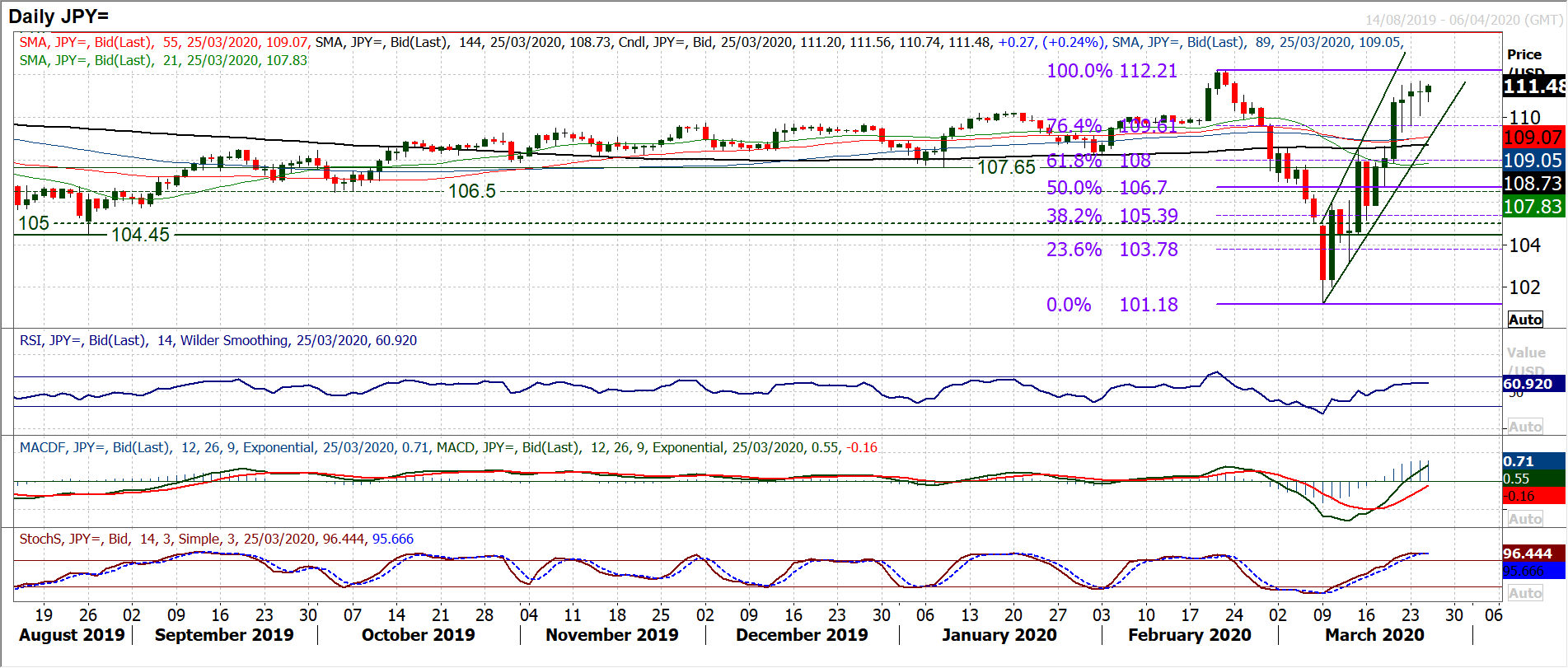The image size is (1568, 668).
Task: Click the 23.6% 103.78 Fibonacci label
Action: pyautogui.click(x=1112, y=250)
